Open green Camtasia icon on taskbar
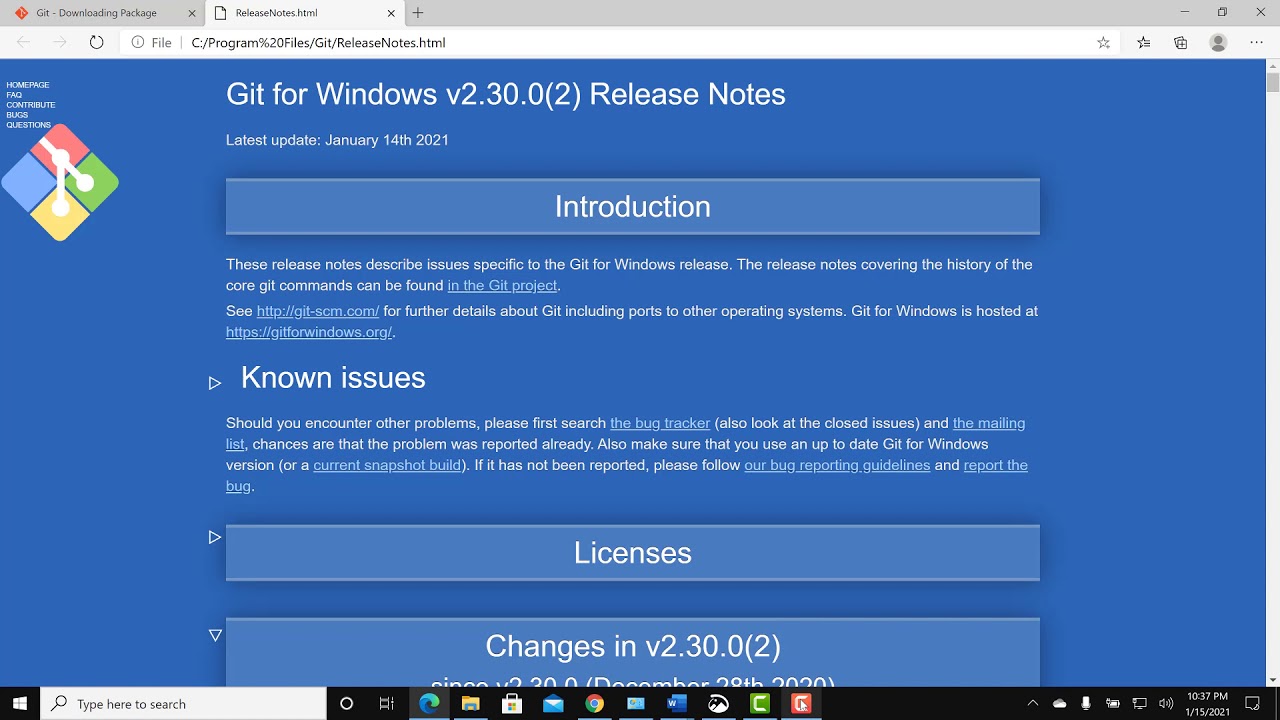 760,704
